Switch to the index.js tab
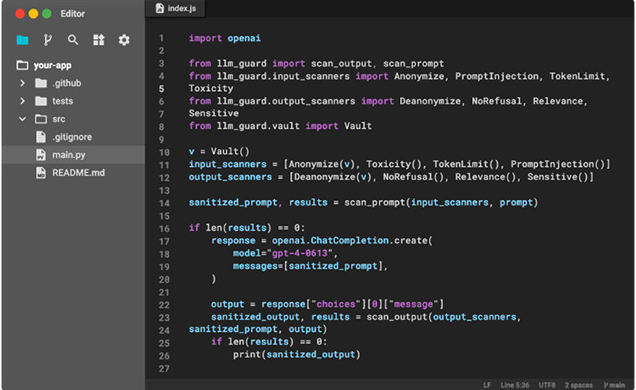This screenshot has width=636, height=390. click(x=176, y=9)
